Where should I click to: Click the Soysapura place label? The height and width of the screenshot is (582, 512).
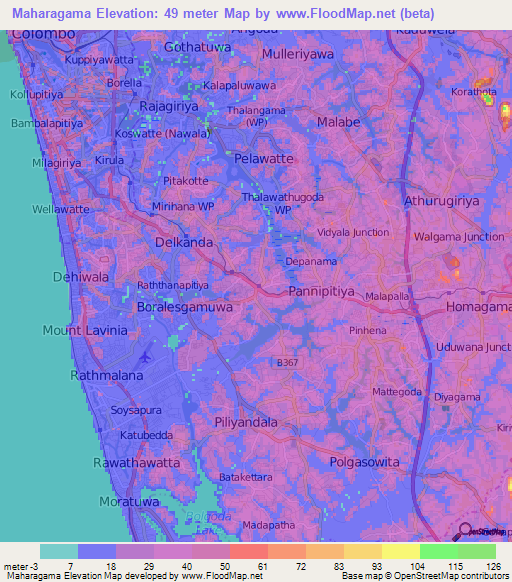pos(136,411)
